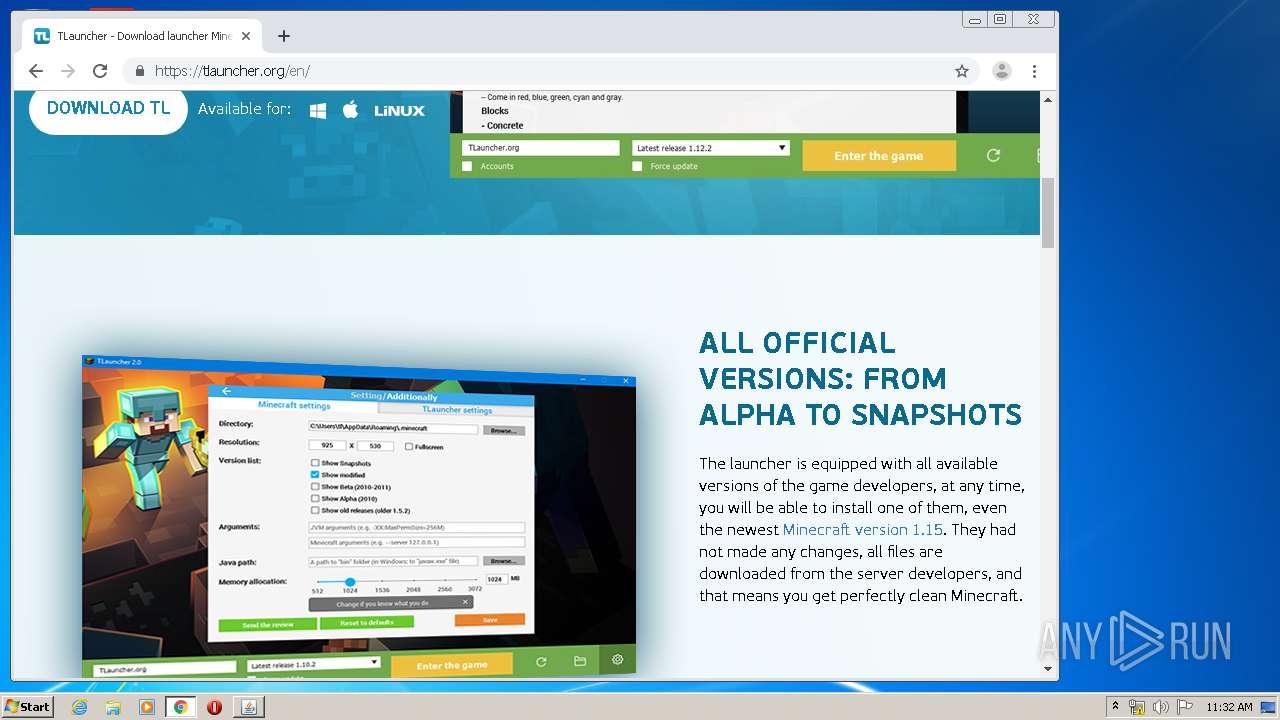Select the Minecraft settings tab
This screenshot has width=1280, height=720.
[x=294, y=405]
